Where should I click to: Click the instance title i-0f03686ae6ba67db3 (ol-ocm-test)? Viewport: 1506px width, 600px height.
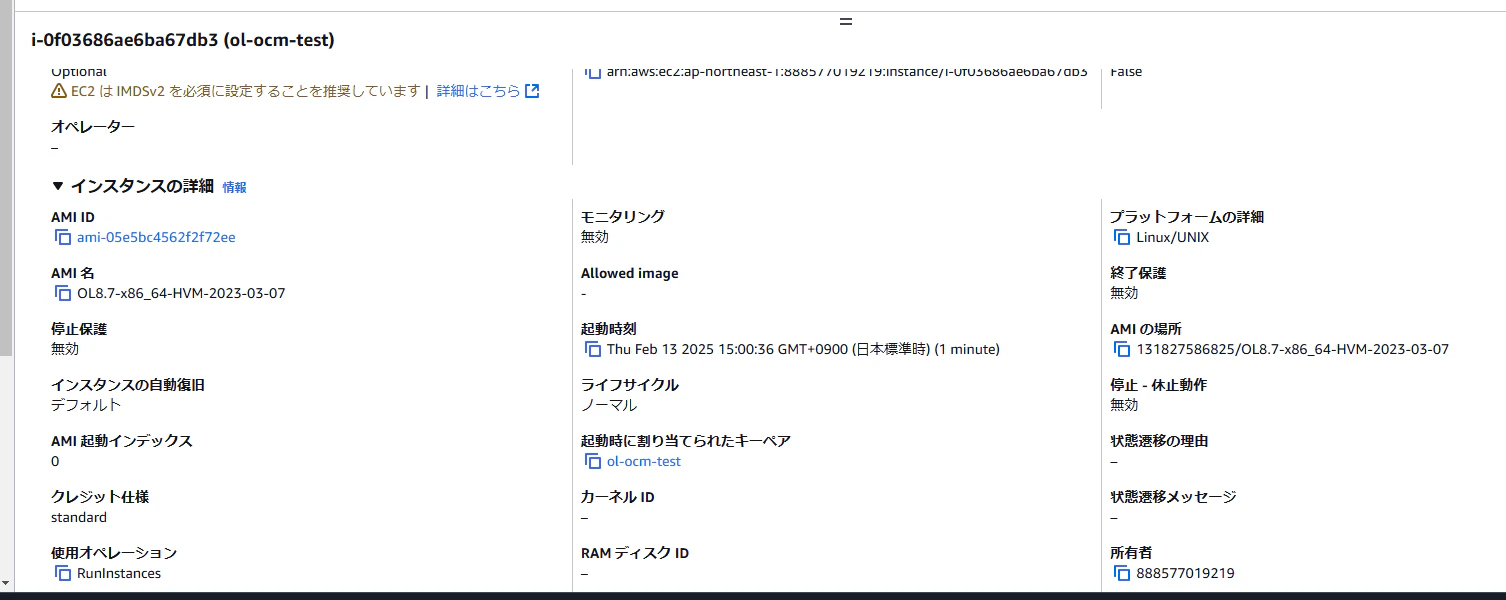(183, 40)
